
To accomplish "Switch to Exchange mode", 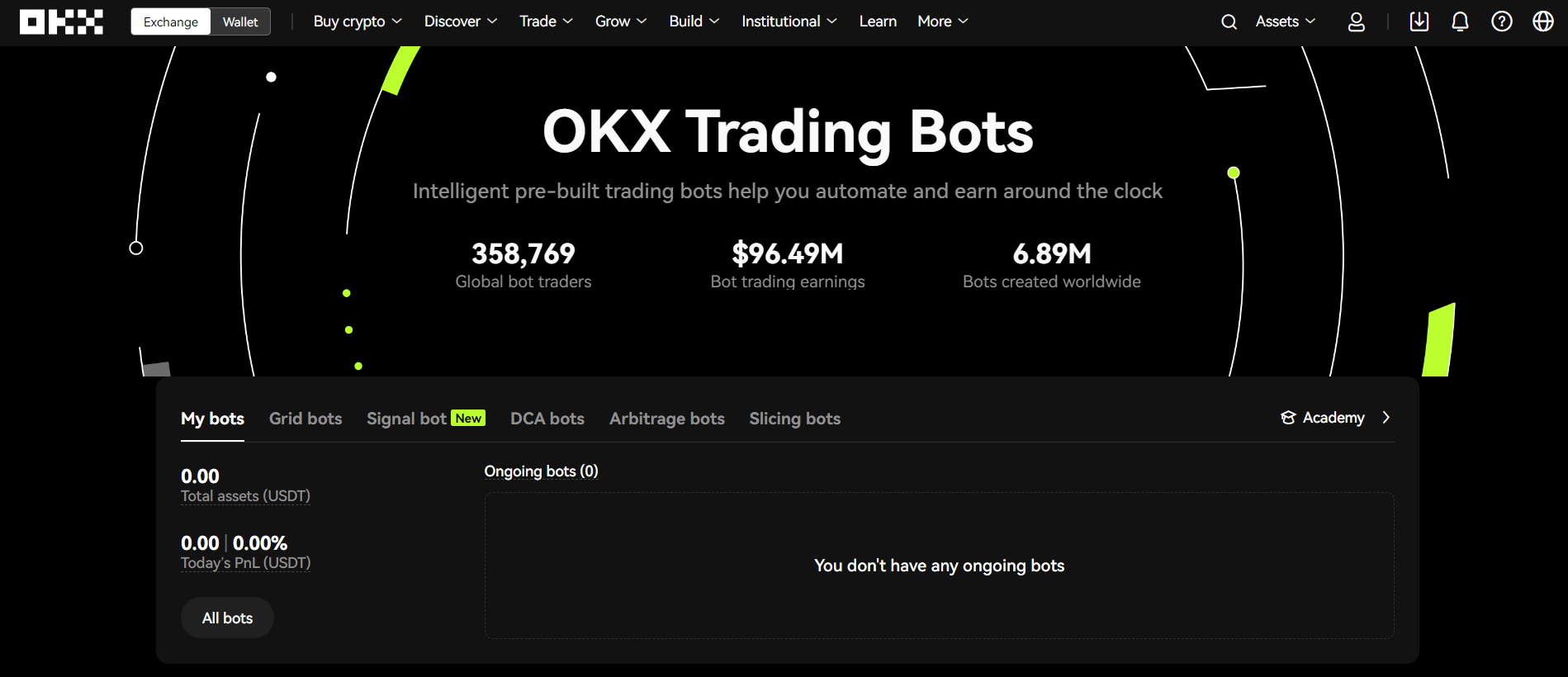I will pos(171,22).
